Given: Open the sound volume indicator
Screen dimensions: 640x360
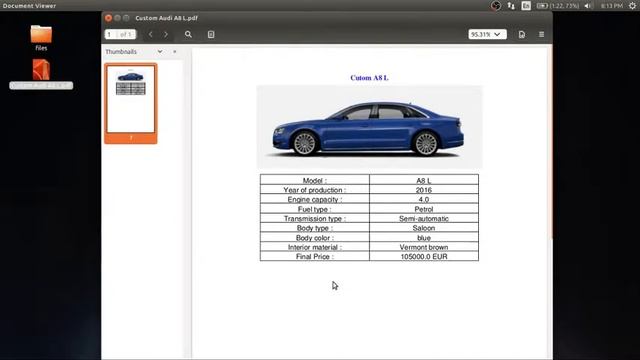Looking at the screenshot, I should [588, 6].
